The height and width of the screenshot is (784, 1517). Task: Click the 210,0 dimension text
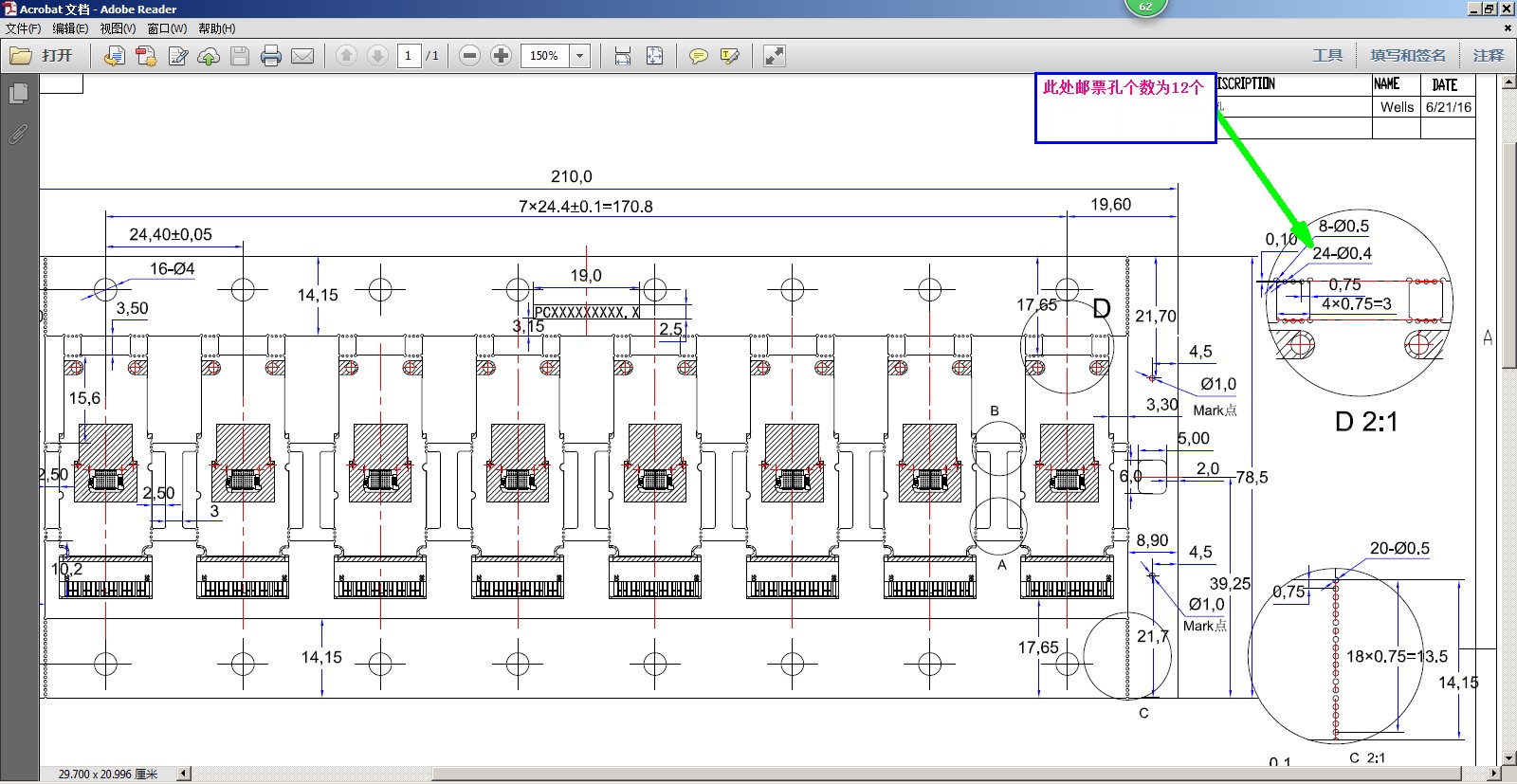tap(572, 176)
